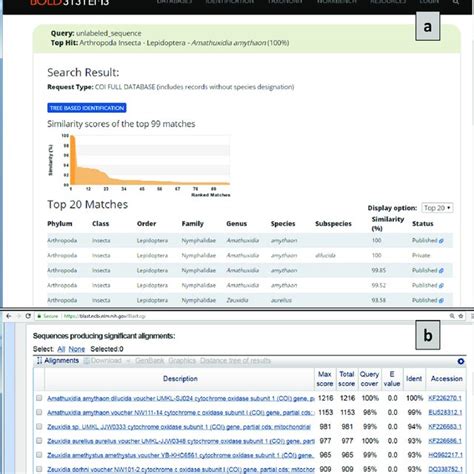
Task: Click the Download icon in alignments toolbar
Action: click(87, 361)
